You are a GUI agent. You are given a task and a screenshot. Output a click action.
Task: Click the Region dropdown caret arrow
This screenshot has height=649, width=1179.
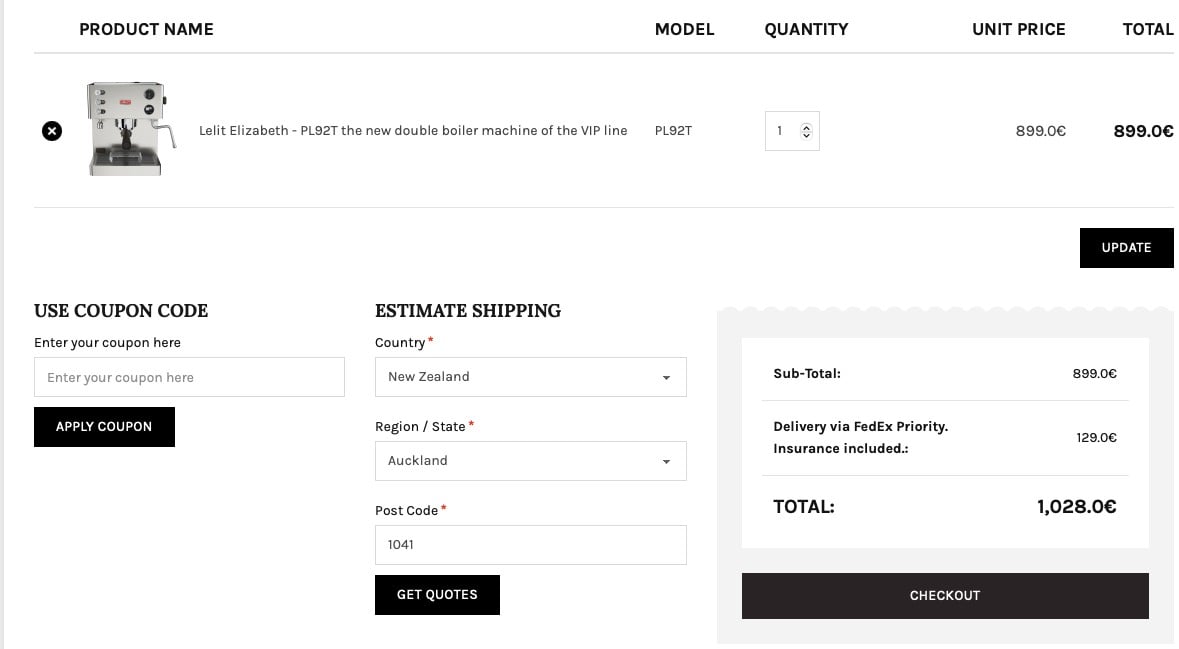pyautogui.click(x=666, y=462)
